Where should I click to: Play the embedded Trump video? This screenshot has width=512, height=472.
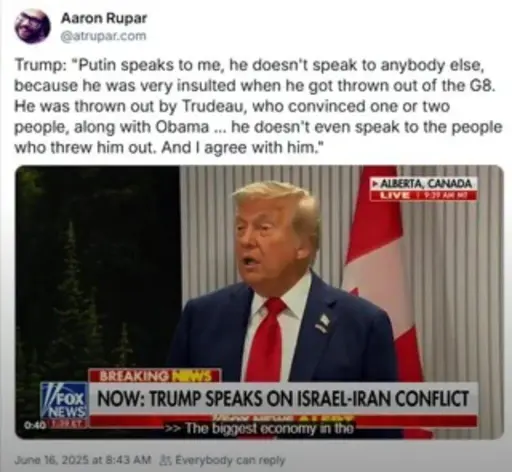pyautogui.click(x=259, y=302)
